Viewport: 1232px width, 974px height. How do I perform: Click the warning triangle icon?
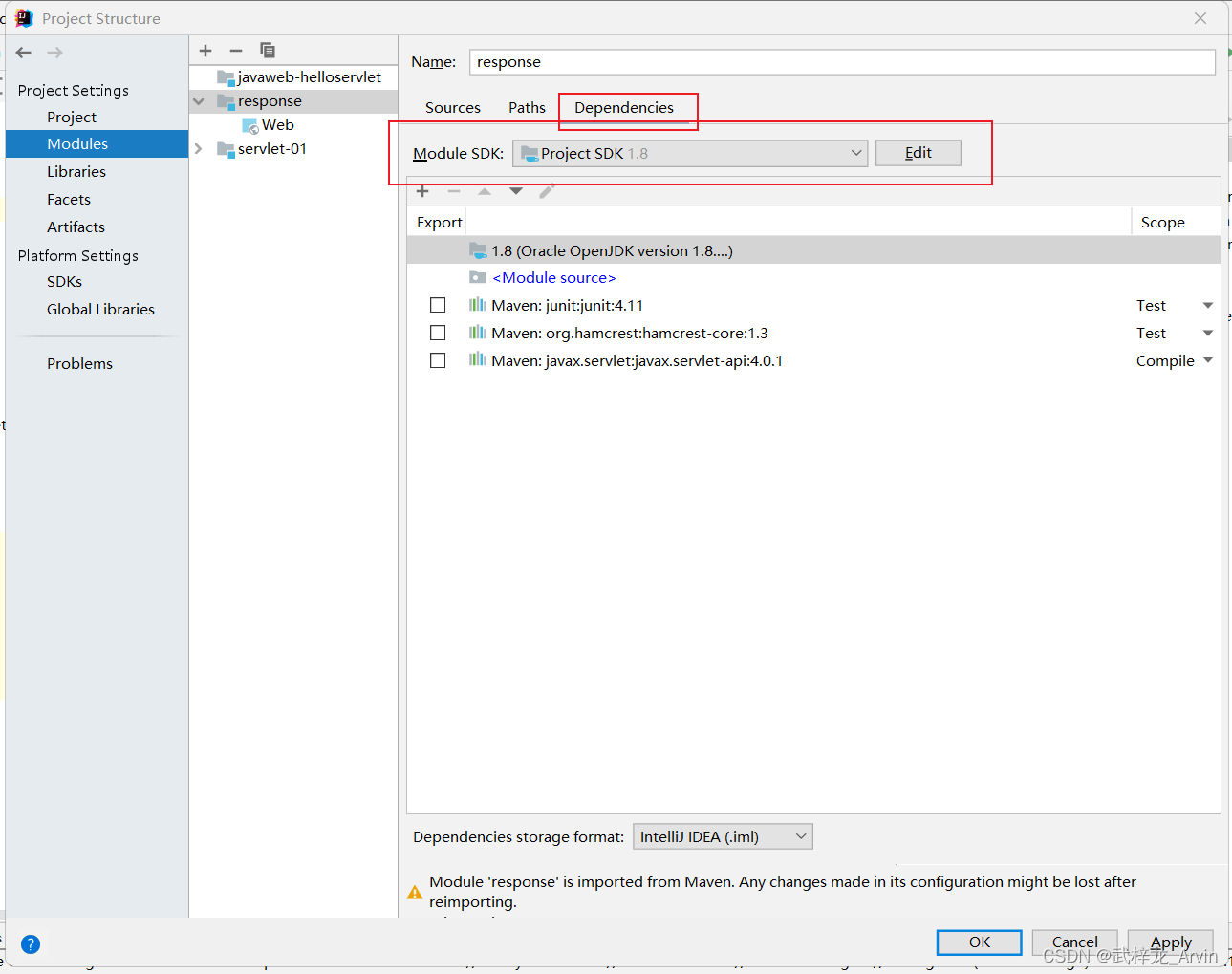[415, 892]
